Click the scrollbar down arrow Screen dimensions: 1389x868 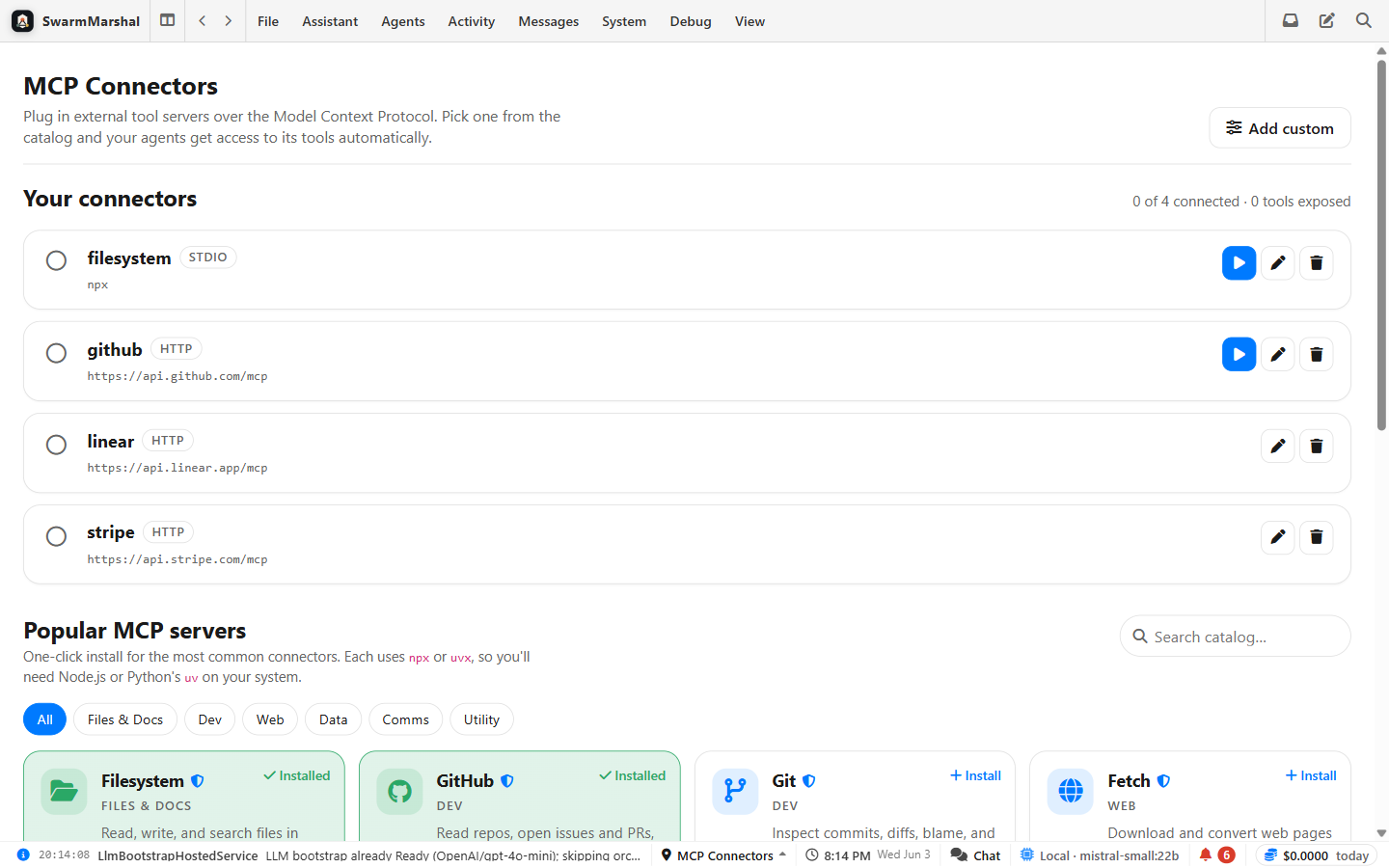point(1381,833)
